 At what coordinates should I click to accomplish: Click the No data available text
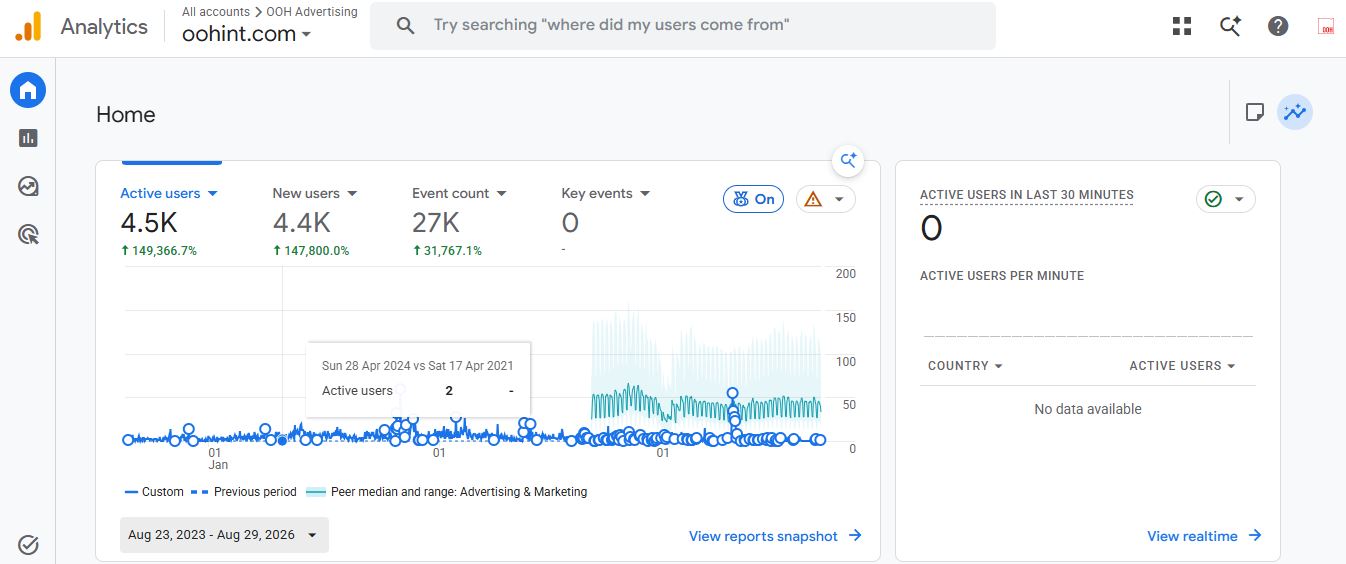pyautogui.click(x=1088, y=409)
